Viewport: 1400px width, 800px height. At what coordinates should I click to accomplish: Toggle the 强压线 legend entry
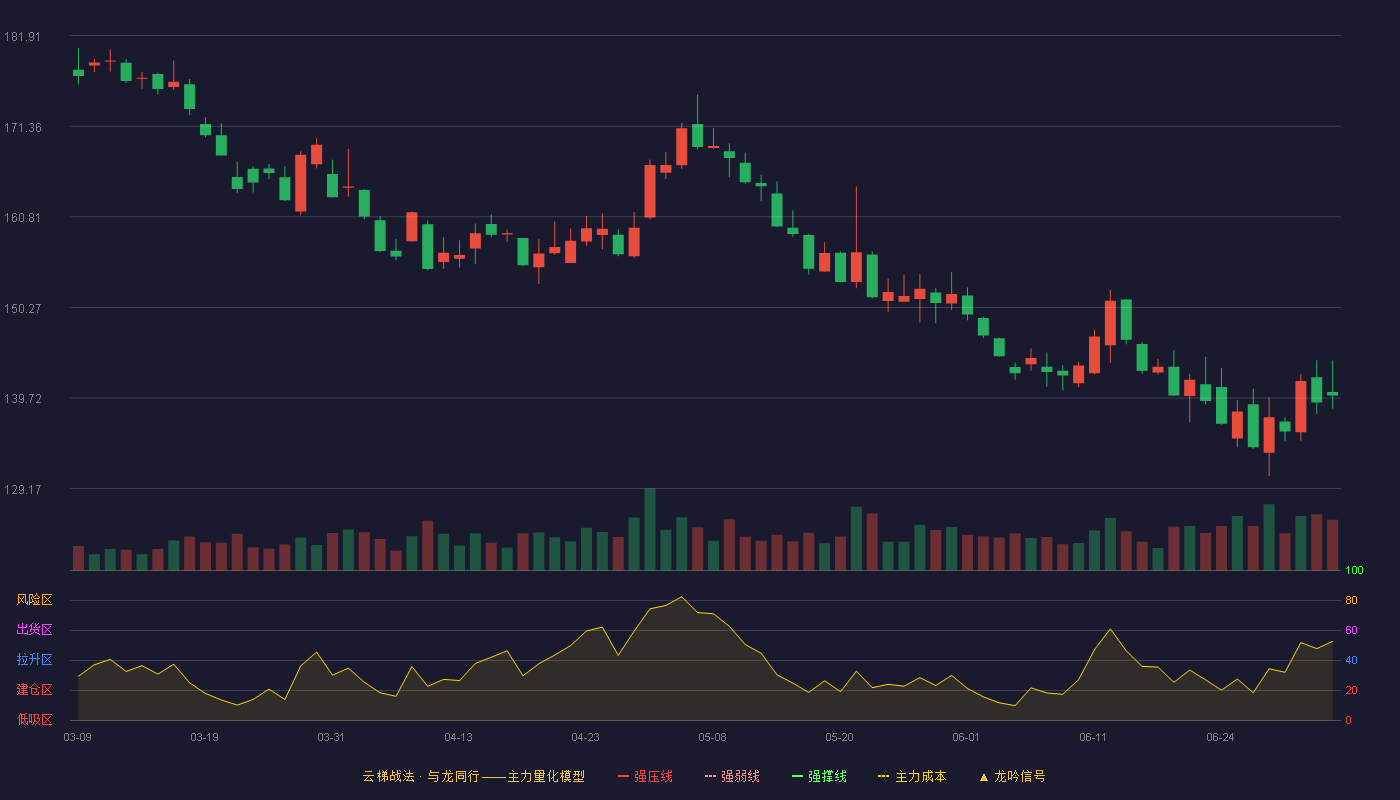coord(645,776)
